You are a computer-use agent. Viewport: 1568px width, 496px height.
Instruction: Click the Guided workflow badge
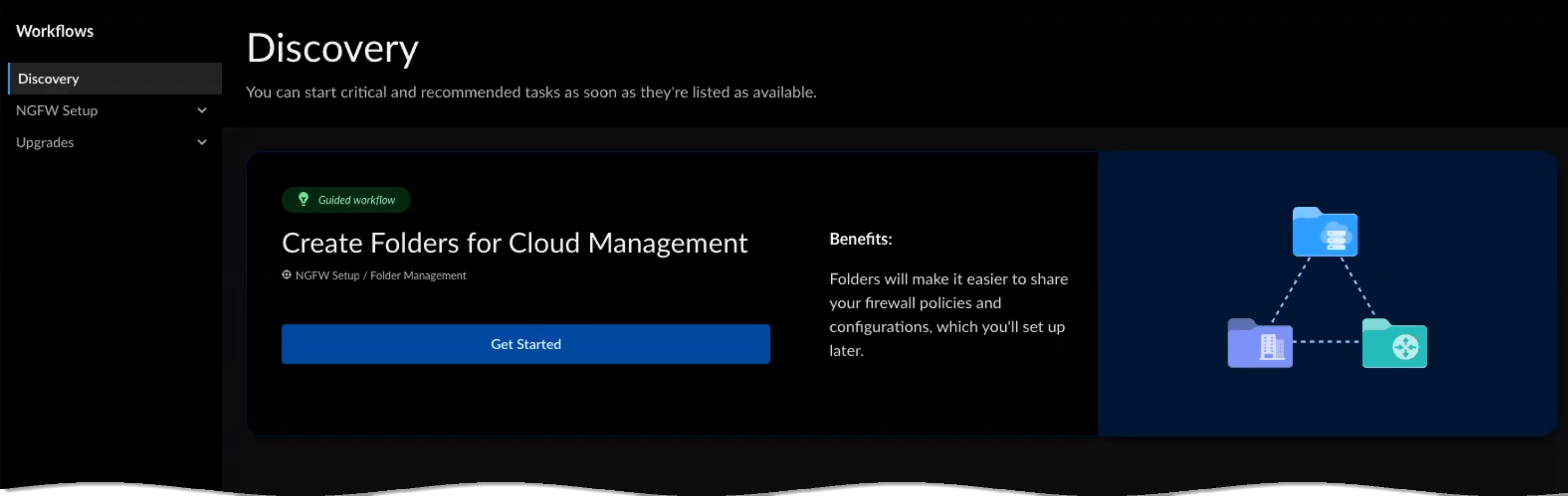click(x=346, y=200)
